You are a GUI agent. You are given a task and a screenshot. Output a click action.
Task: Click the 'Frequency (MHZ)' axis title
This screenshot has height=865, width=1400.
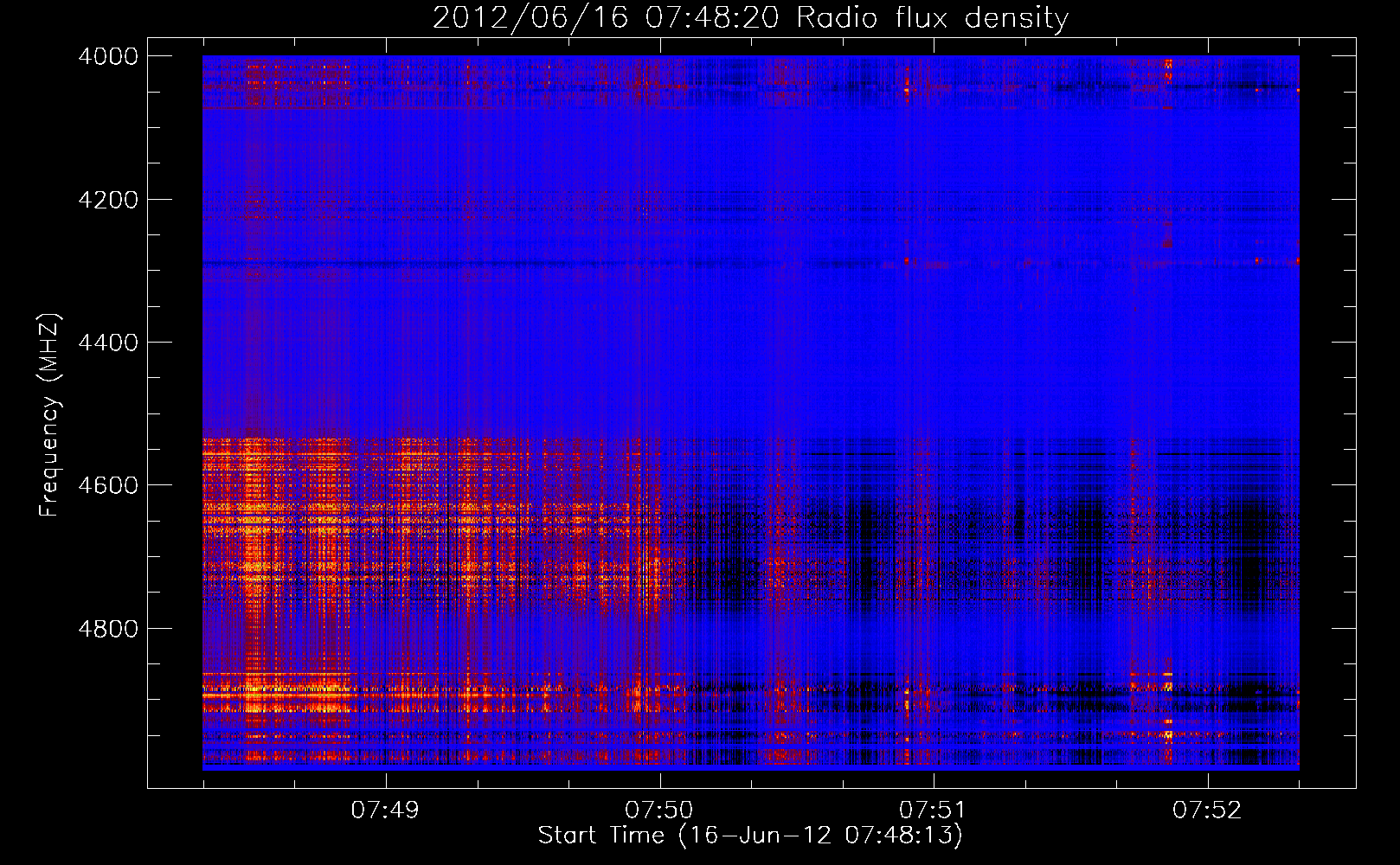pyautogui.click(x=50, y=415)
